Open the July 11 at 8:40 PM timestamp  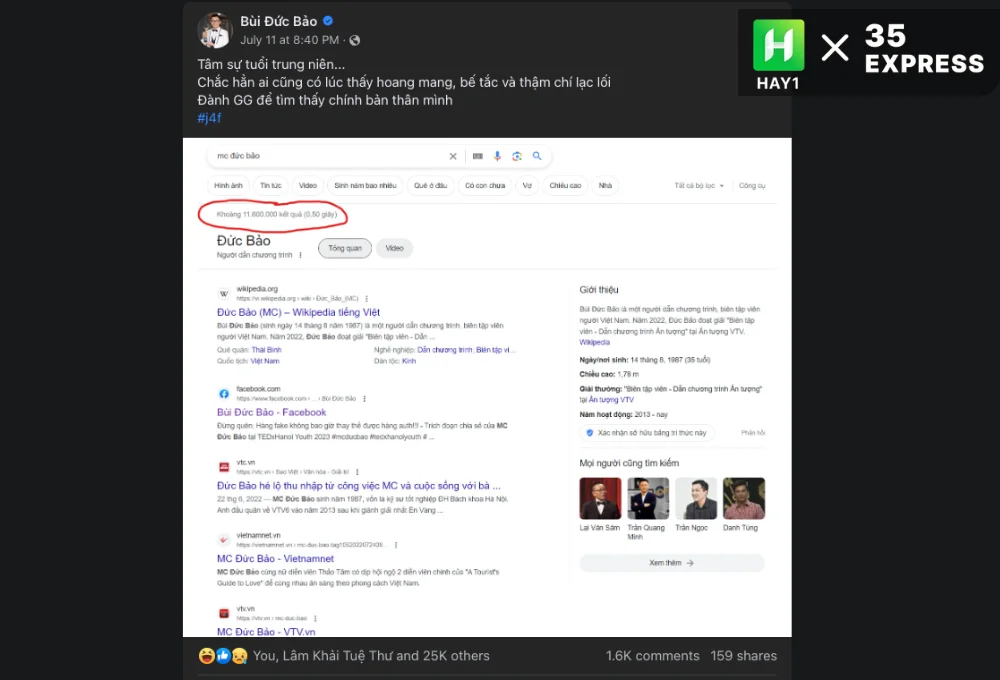click(x=289, y=40)
